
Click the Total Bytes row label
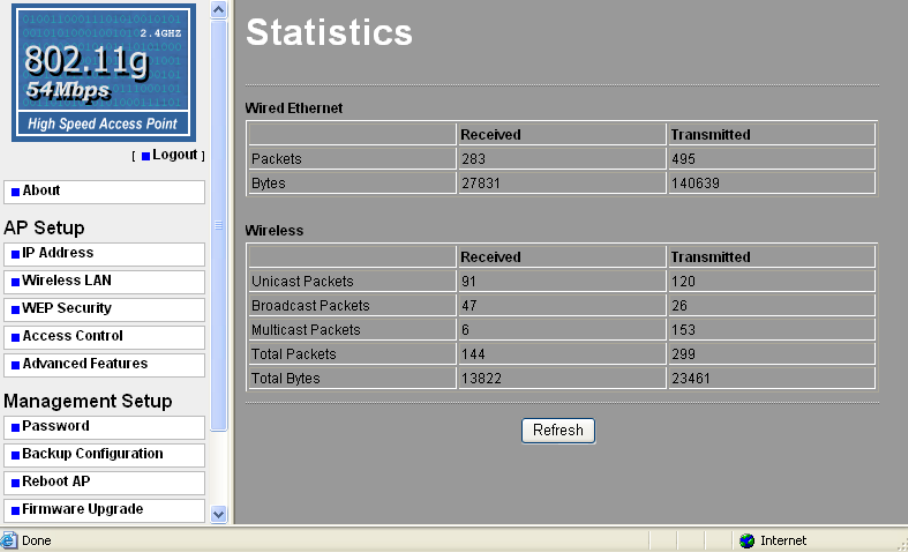tap(285, 378)
